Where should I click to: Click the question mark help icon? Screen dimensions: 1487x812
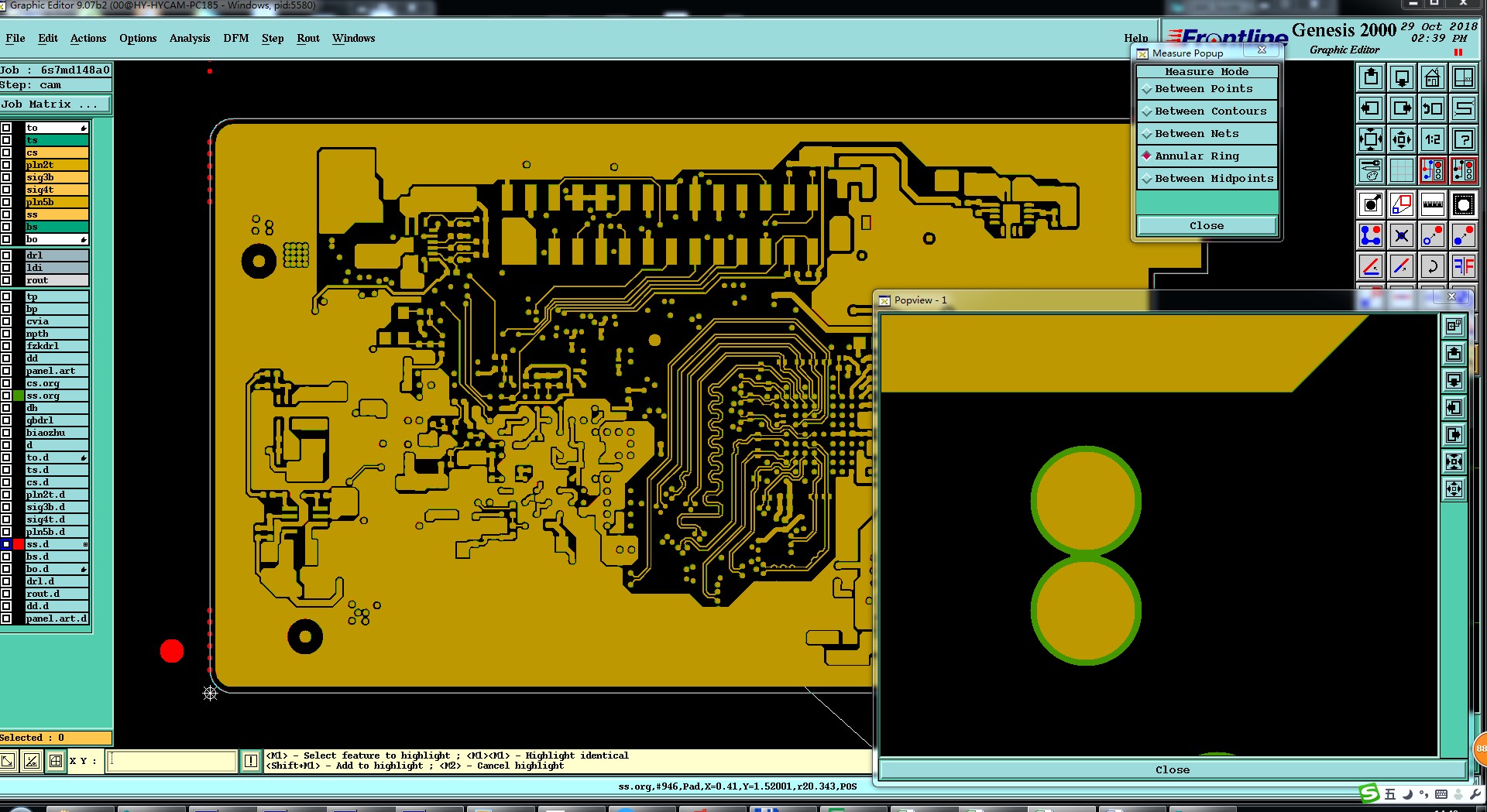coord(1464,139)
